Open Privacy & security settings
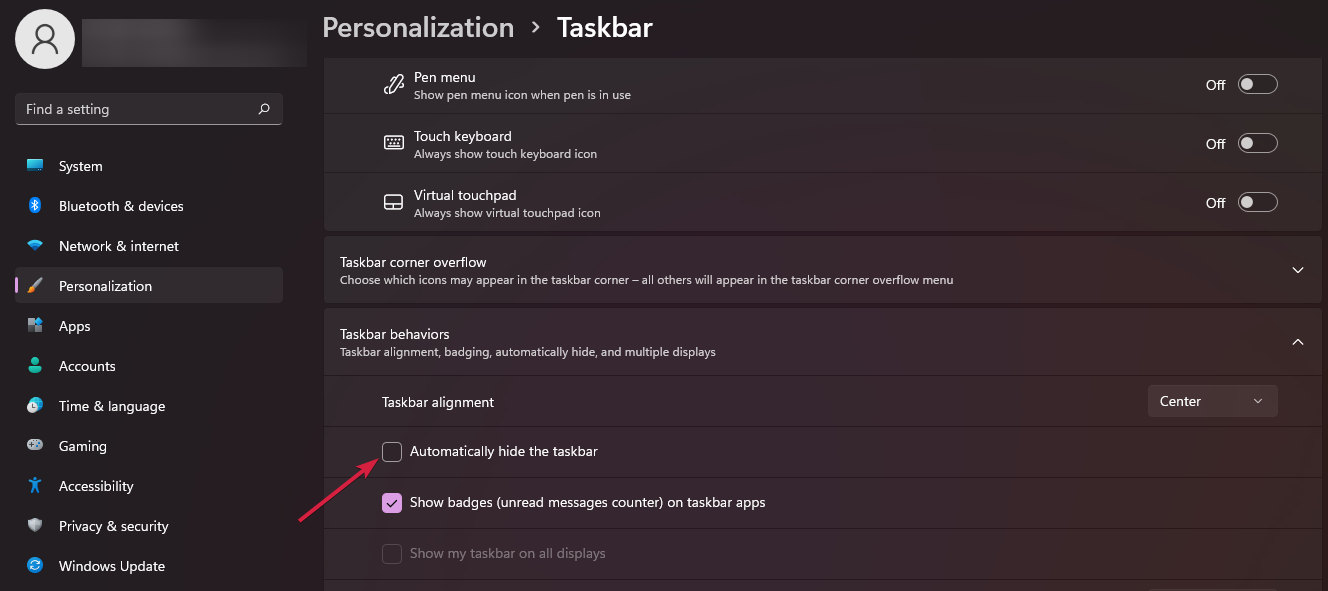 point(113,526)
